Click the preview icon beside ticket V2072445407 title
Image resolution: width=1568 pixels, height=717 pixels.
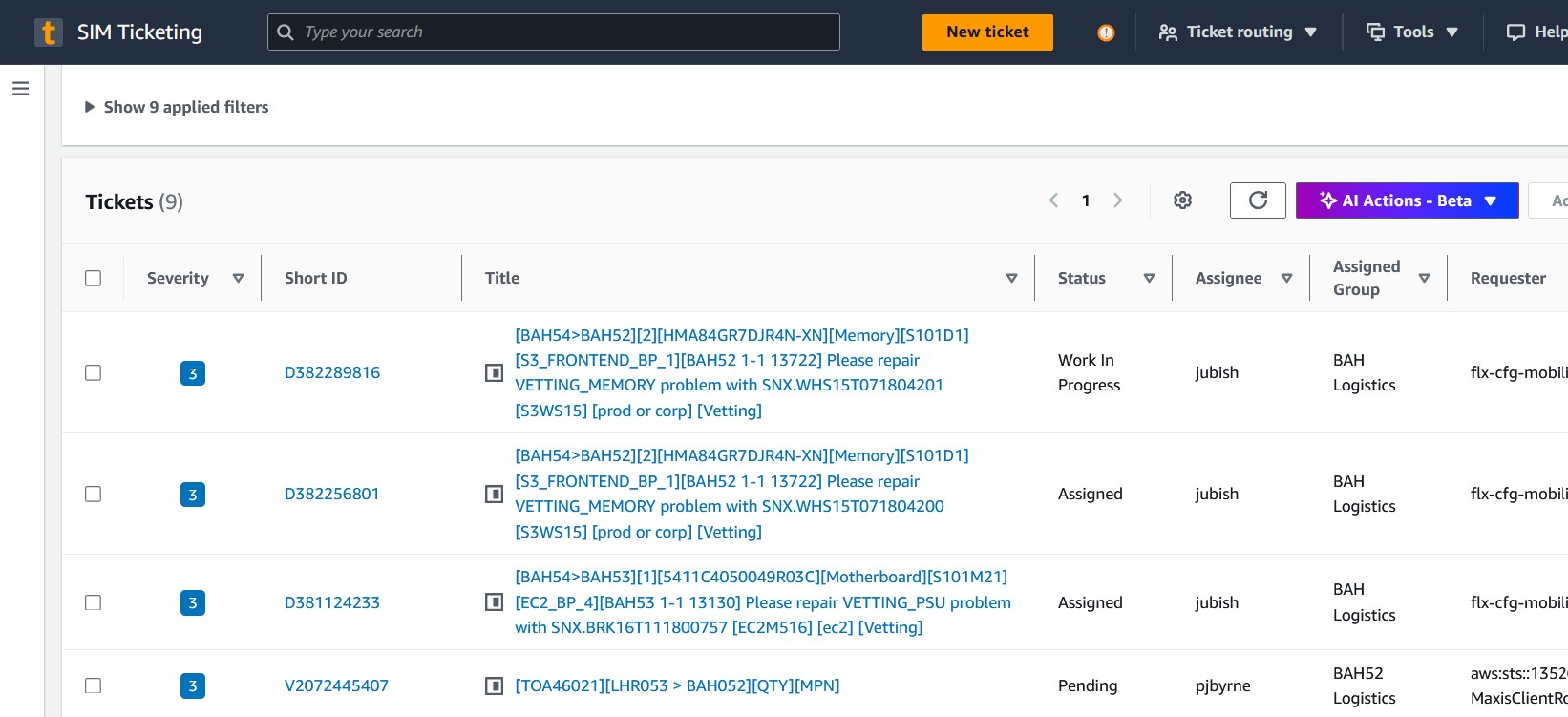tap(494, 685)
